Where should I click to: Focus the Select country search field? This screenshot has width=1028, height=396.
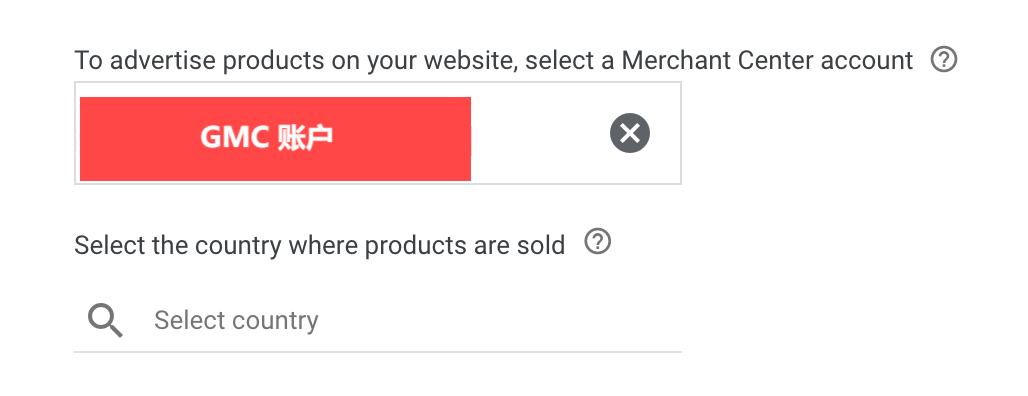pos(378,321)
